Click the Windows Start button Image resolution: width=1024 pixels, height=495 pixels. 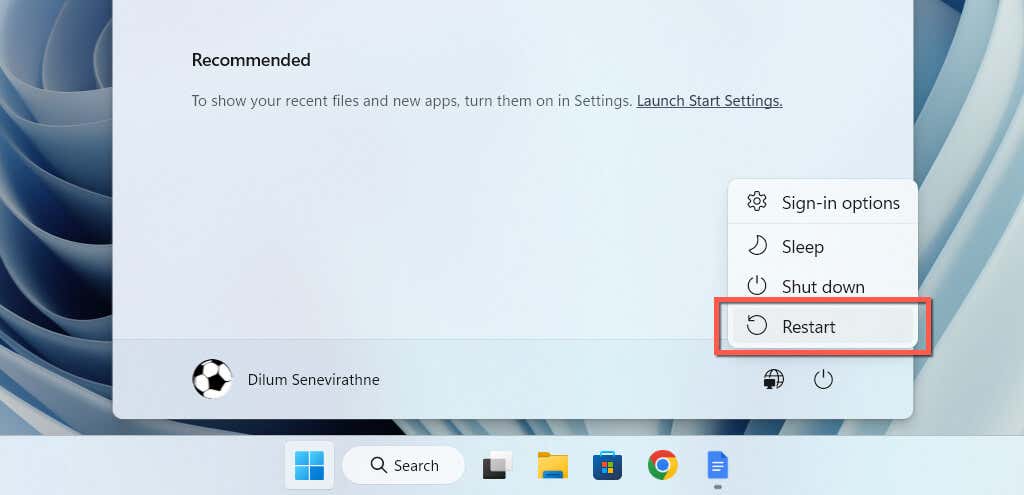[309, 465]
